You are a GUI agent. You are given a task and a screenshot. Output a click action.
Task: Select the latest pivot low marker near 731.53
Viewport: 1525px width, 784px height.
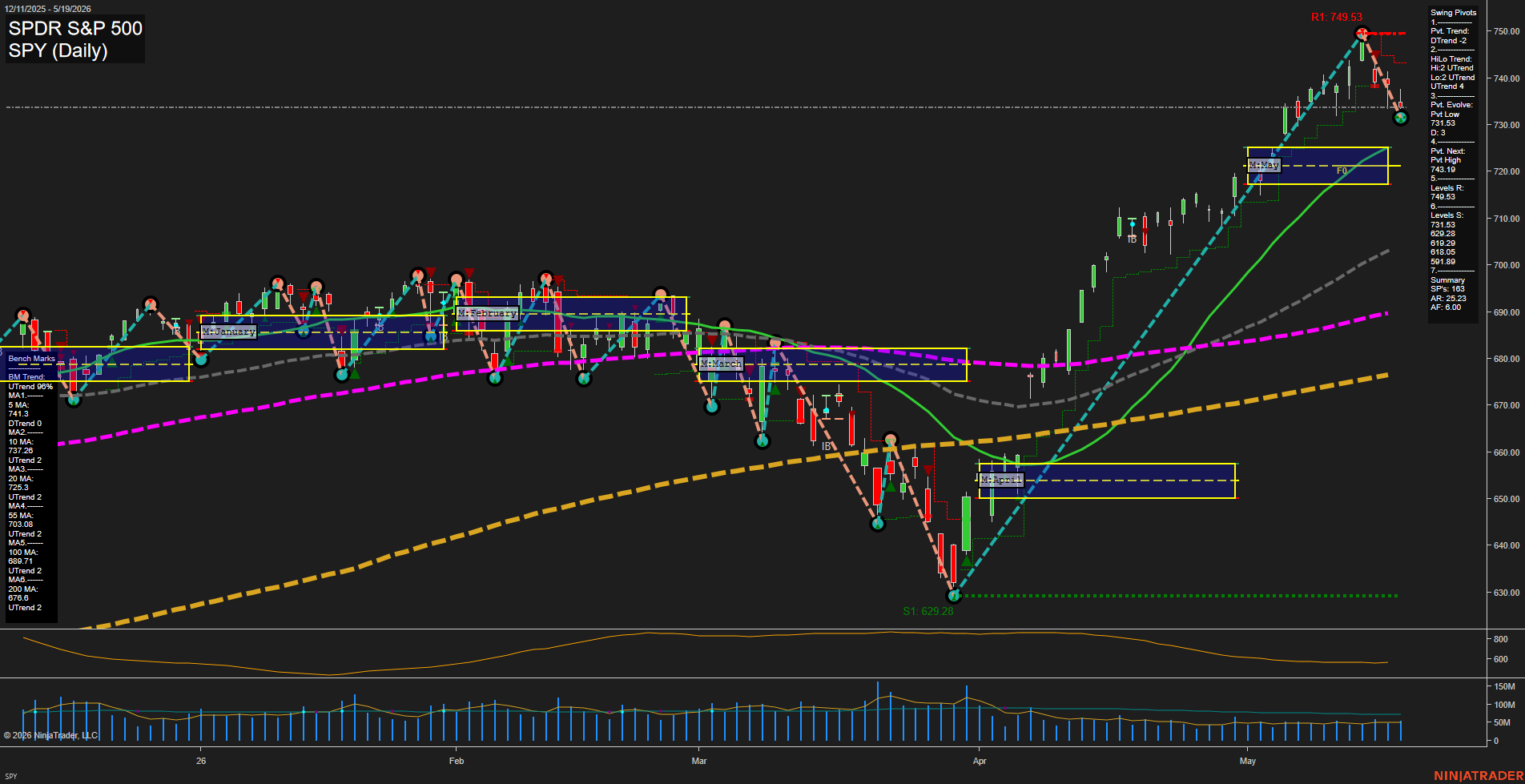[1400, 119]
